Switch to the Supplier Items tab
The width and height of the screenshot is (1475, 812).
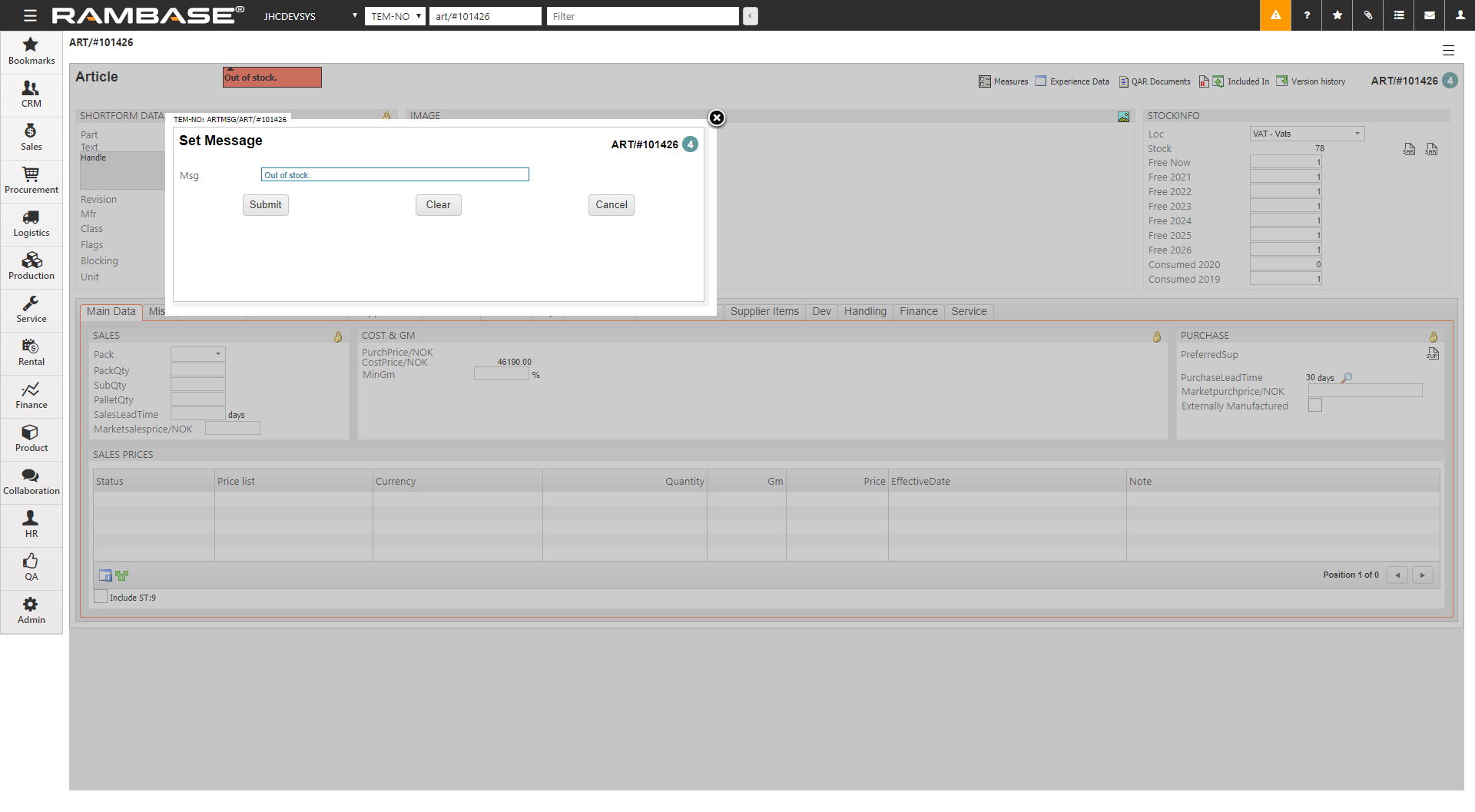click(764, 311)
